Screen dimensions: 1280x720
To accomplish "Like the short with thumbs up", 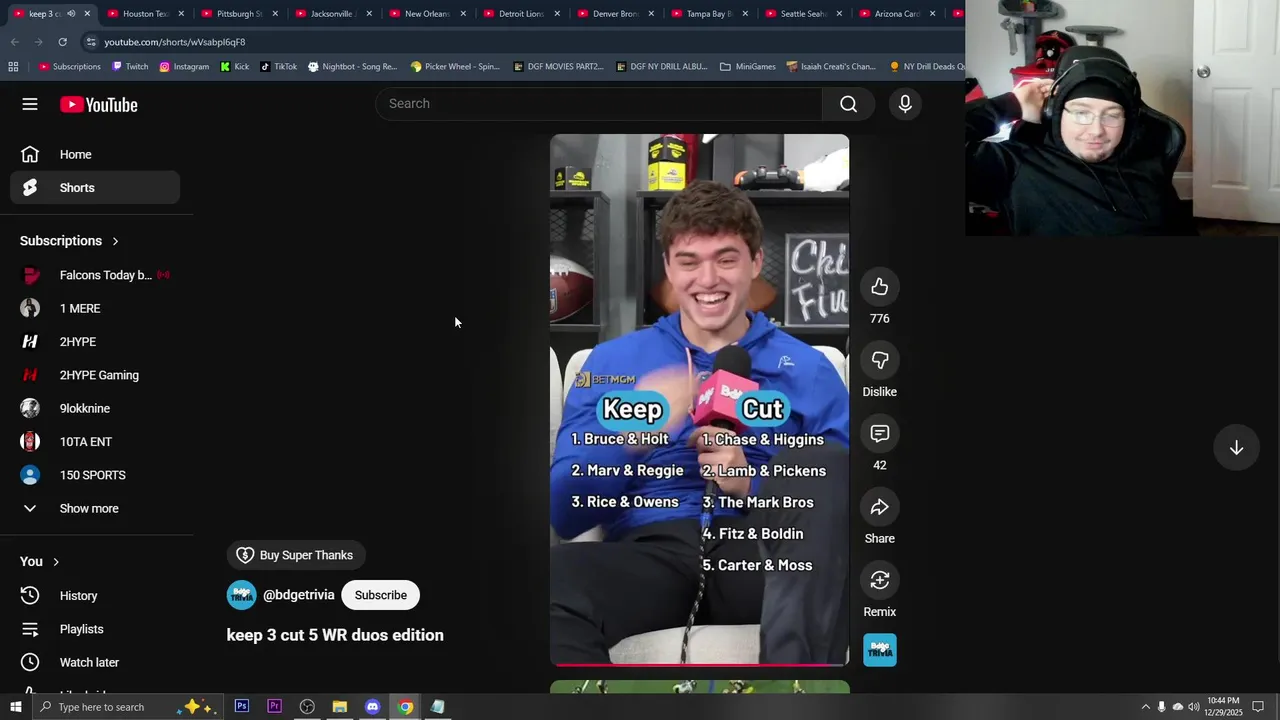I will pyautogui.click(x=879, y=288).
